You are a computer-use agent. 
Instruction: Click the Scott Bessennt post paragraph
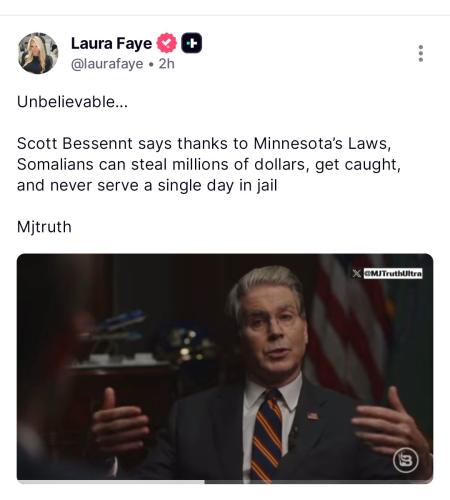tap(209, 164)
